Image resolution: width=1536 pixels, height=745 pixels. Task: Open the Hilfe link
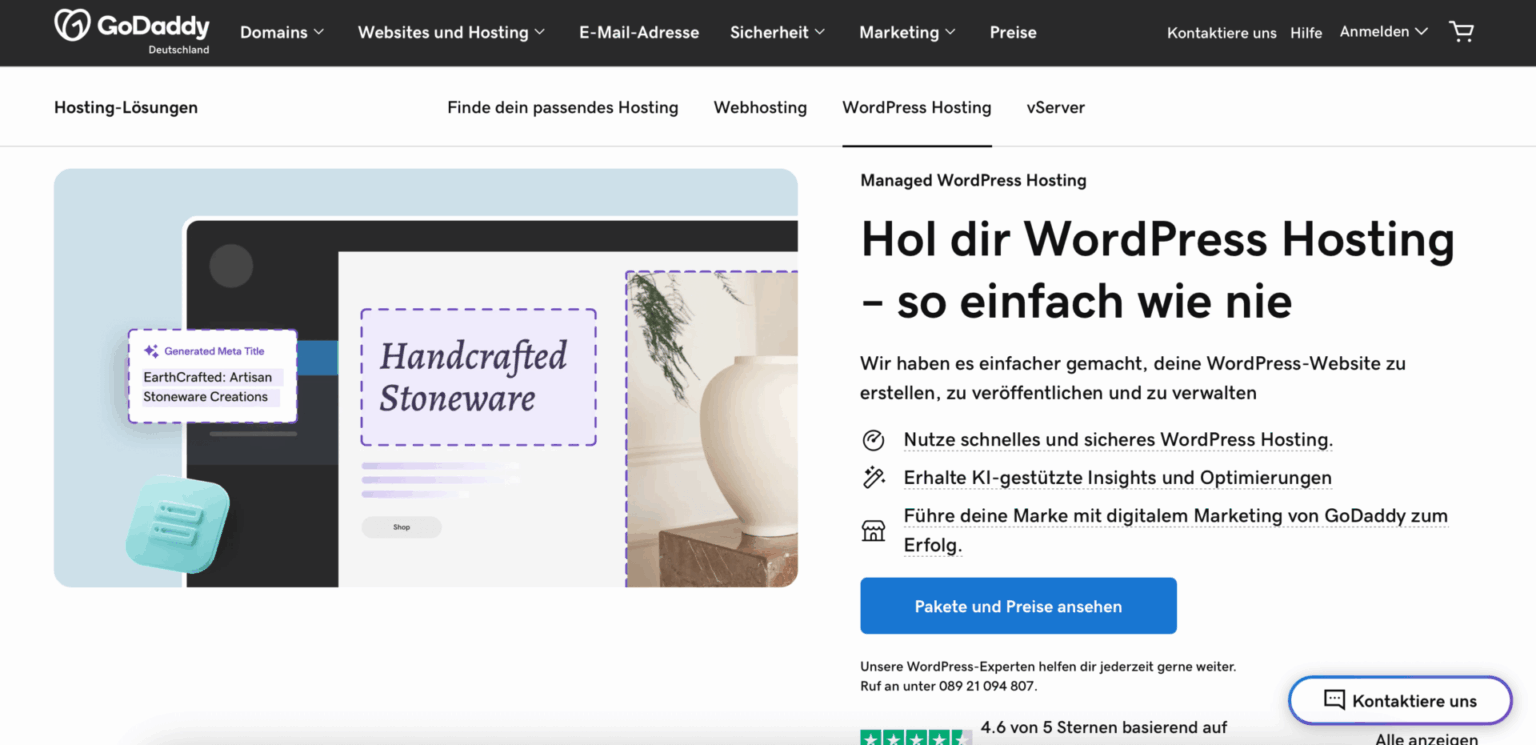(x=1306, y=33)
